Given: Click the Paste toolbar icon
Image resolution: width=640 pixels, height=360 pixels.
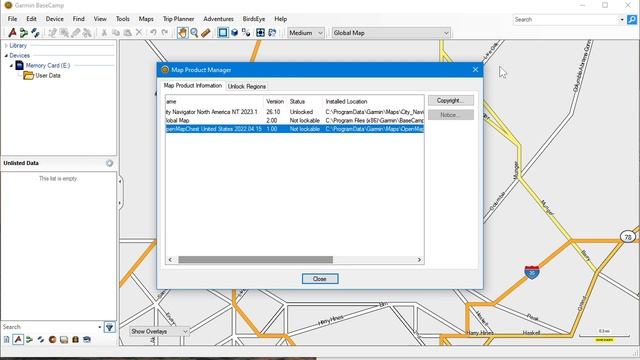Looking at the screenshot, I should tap(127, 33).
